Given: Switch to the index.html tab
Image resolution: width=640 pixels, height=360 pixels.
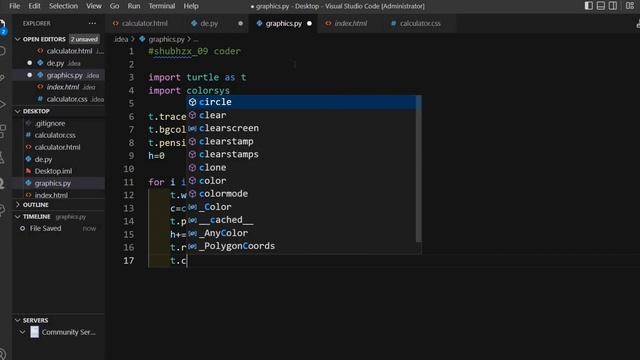Looking at the screenshot, I should pyautogui.click(x=351, y=24).
